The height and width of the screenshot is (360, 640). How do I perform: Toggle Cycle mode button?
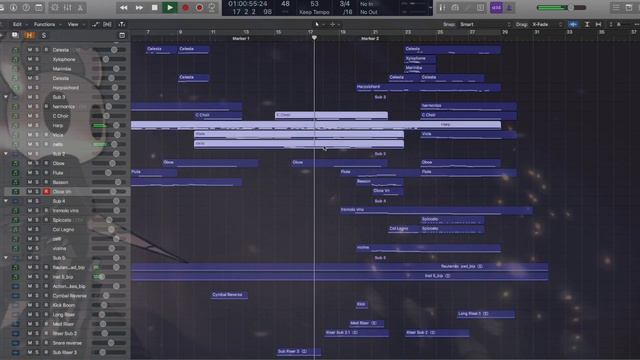212,7
